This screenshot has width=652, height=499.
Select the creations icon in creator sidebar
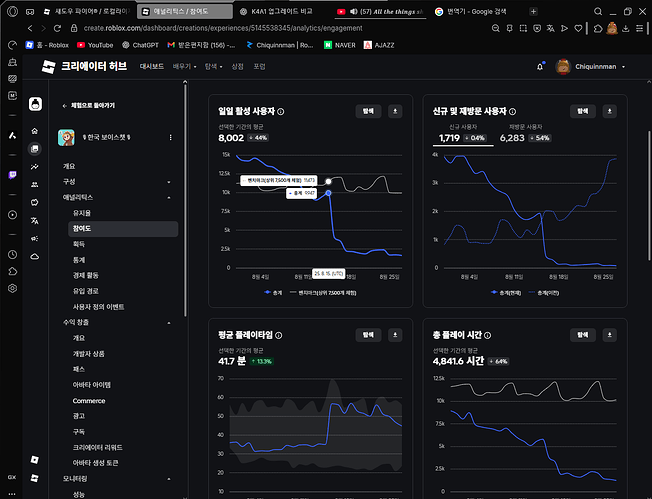tap(35, 148)
